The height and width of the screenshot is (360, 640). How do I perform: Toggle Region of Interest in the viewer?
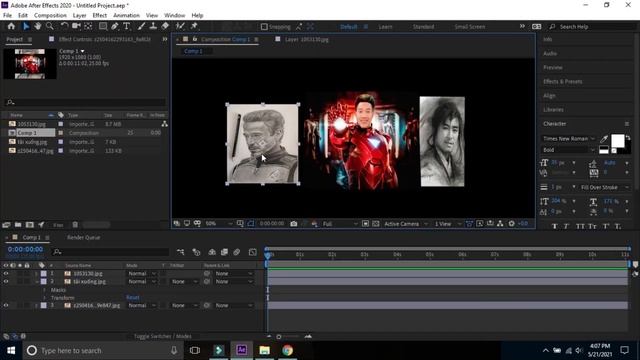(365, 224)
